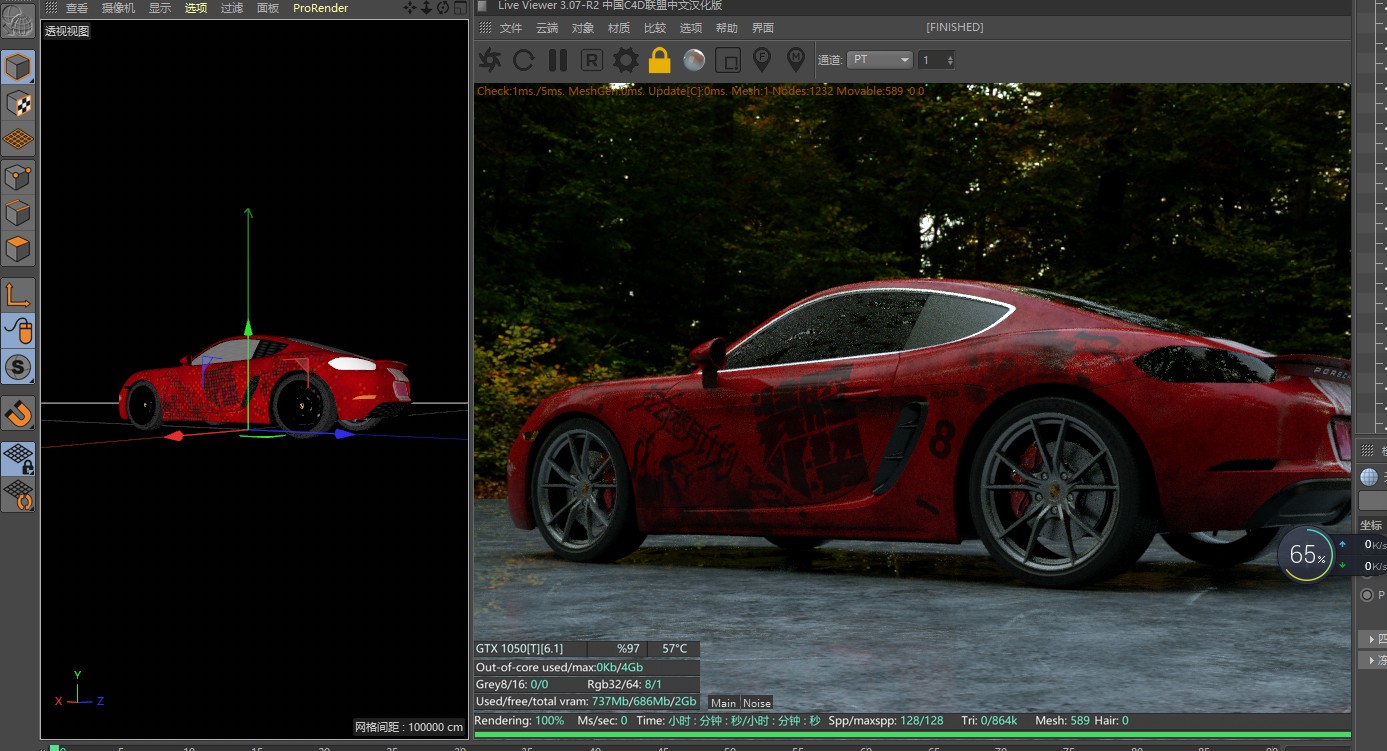1387x751 pixels.
Task: Open the 通道 PT channel dropdown
Action: point(878,59)
